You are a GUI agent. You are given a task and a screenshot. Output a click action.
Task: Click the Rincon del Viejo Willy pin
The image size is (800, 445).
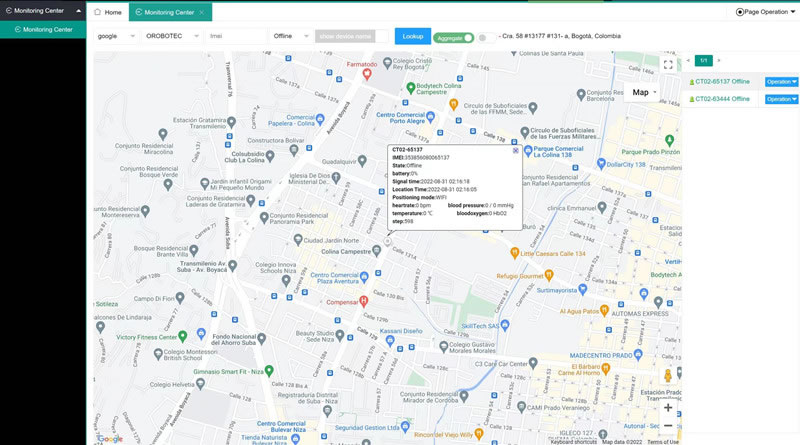tap(479, 434)
